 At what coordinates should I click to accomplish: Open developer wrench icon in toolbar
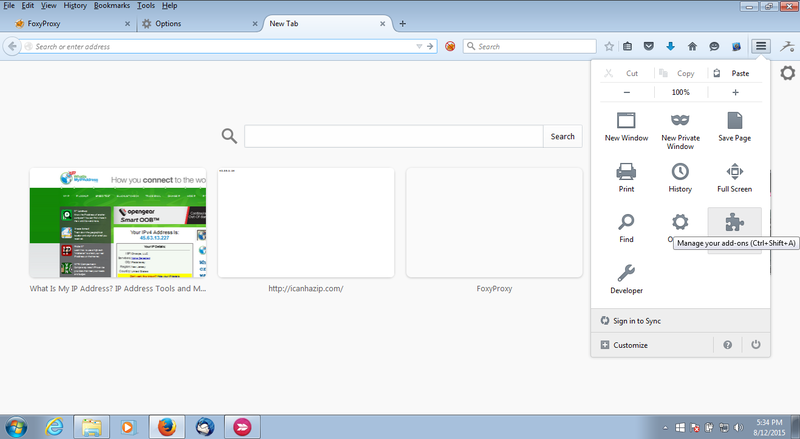787,46
